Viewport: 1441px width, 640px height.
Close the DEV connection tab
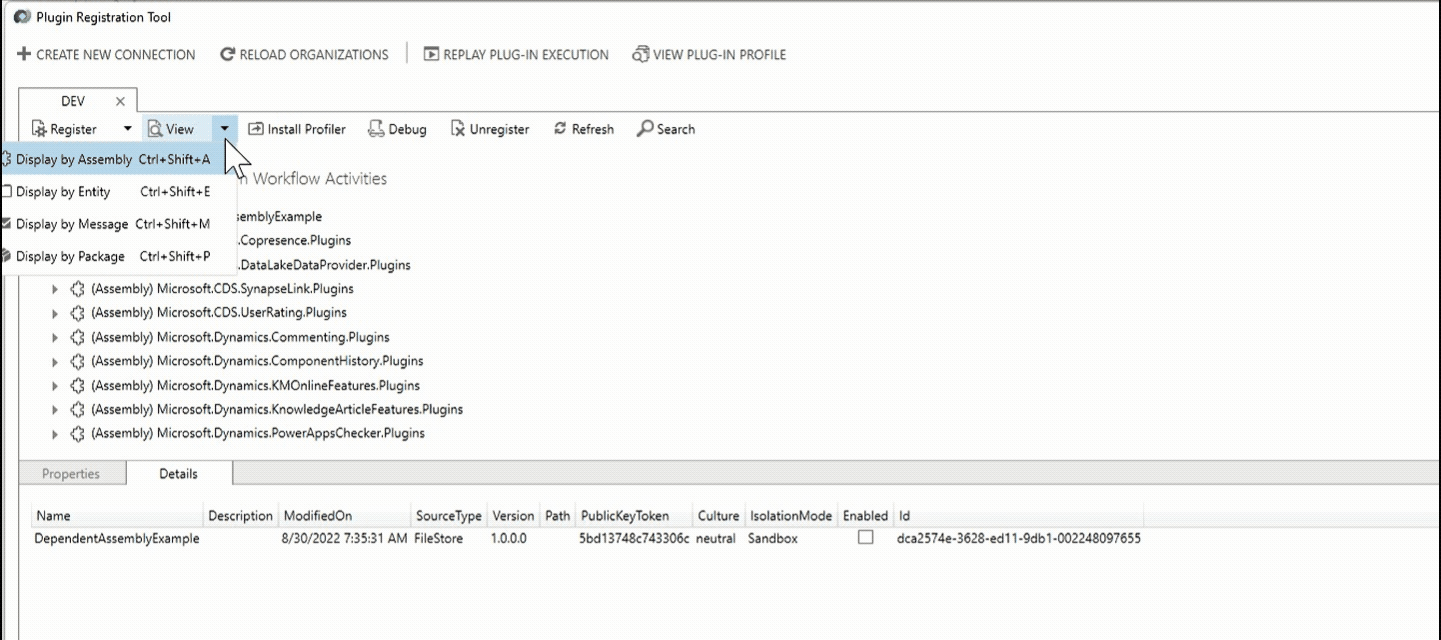(x=120, y=102)
